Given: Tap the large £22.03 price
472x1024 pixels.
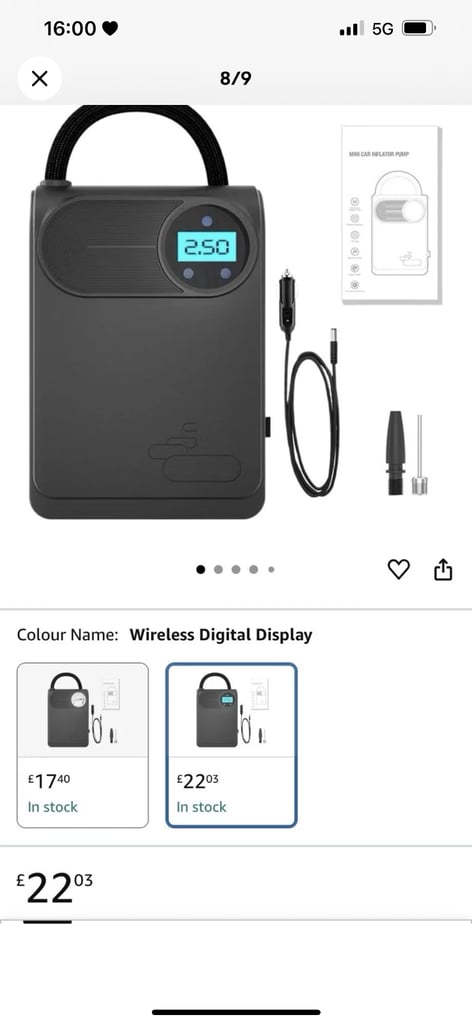Looking at the screenshot, I should pos(55,889).
